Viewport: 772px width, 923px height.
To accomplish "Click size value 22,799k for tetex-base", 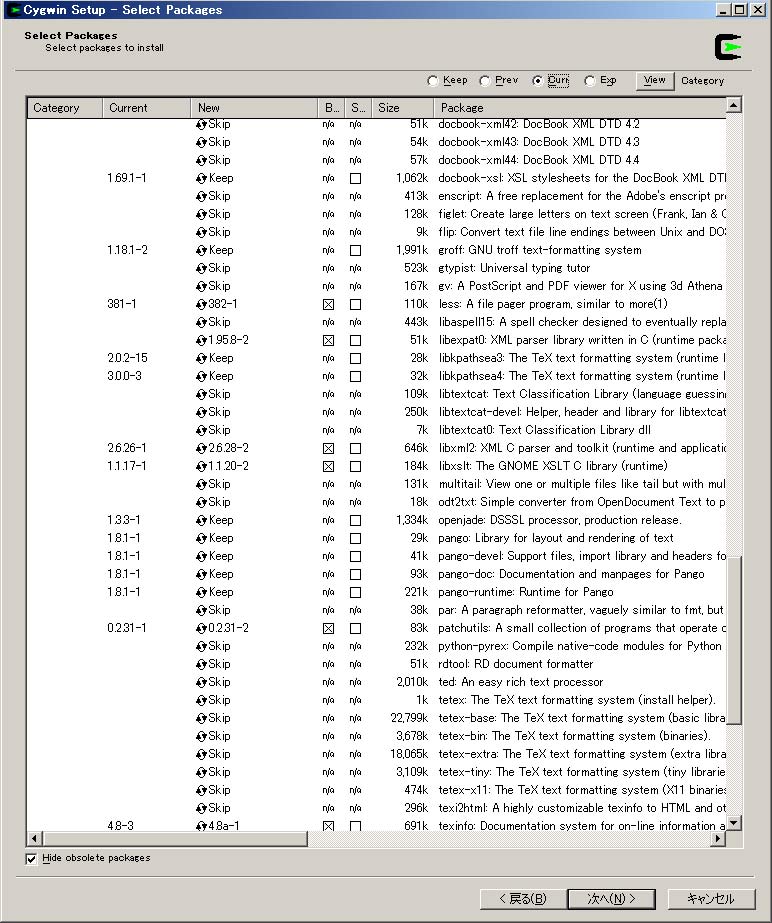I will tap(409, 718).
